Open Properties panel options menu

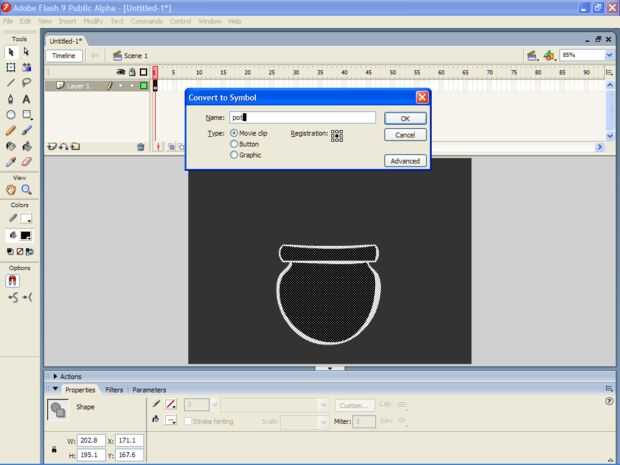coord(609,389)
